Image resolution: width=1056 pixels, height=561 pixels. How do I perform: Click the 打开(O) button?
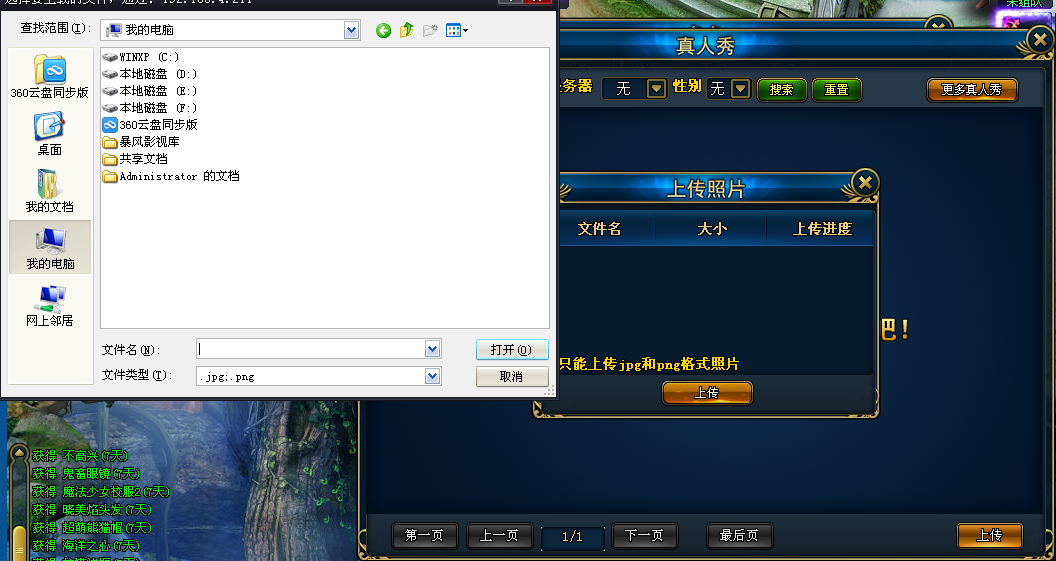pyautogui.click(x=512, y=350)
